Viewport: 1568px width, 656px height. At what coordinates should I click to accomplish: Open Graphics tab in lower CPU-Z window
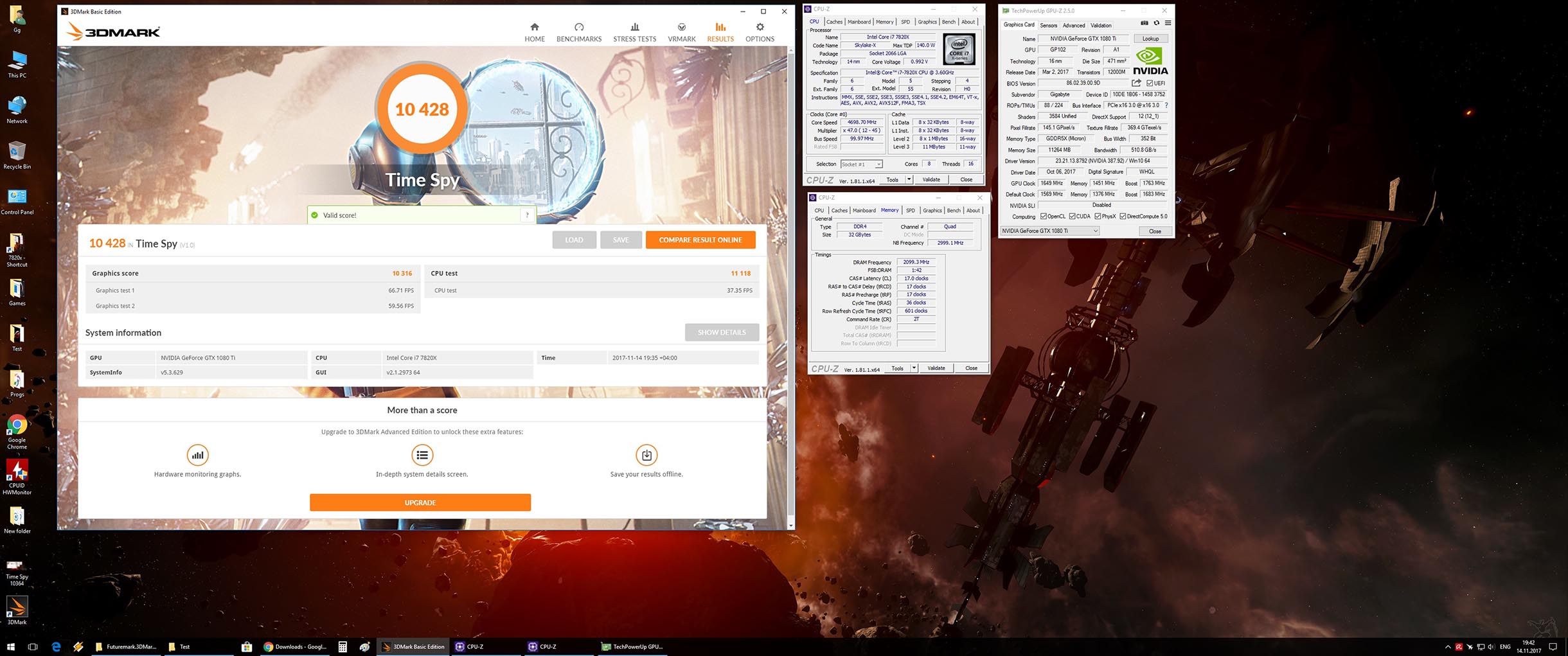(932, 211)
